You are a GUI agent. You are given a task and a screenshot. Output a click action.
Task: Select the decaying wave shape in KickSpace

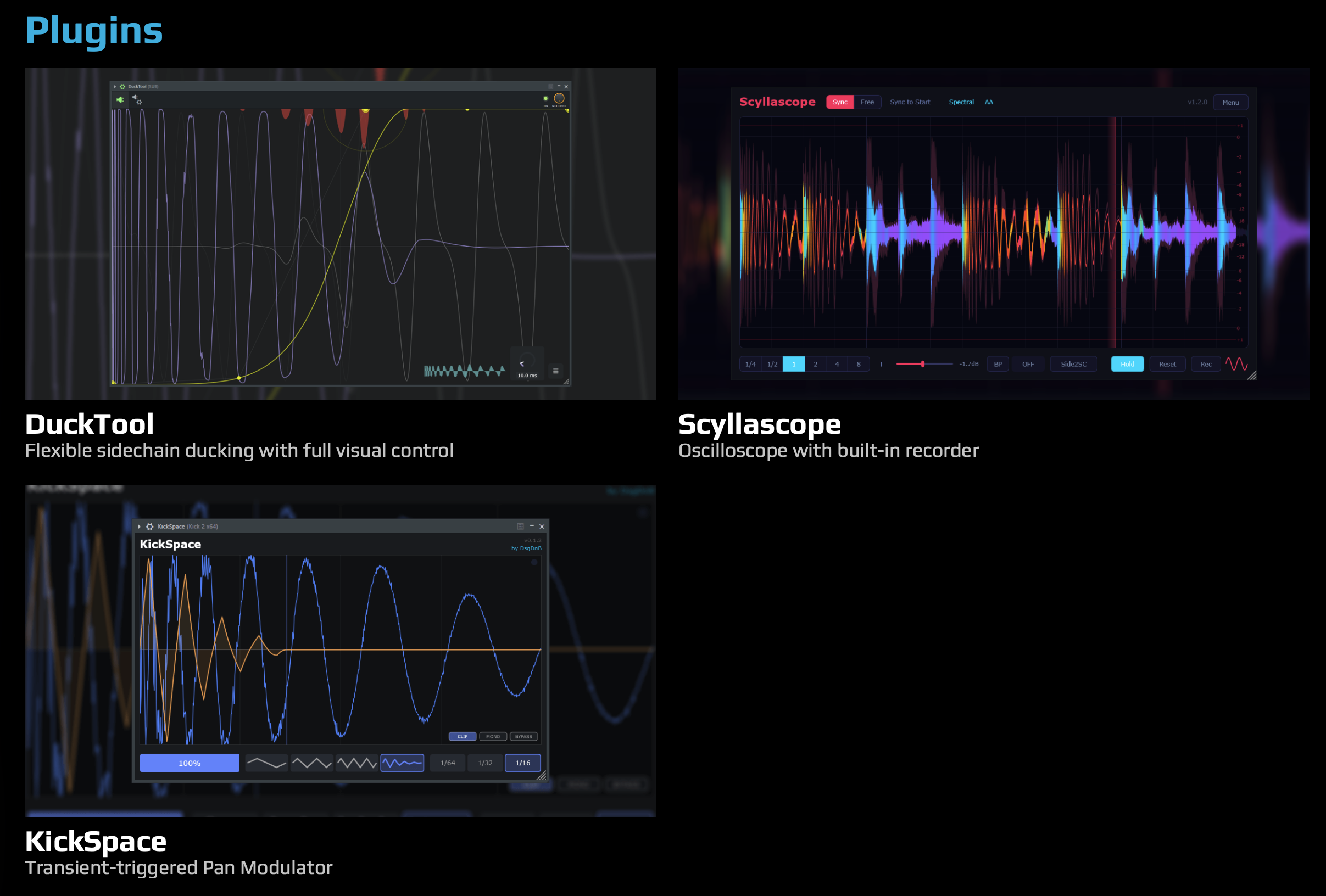pyautogui.click(x=402, y=763)
